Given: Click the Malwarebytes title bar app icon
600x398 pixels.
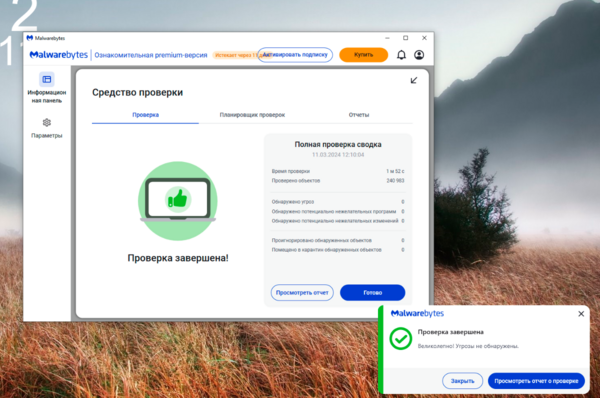Looking at the screenshot, I should click(x=30, y=38).
